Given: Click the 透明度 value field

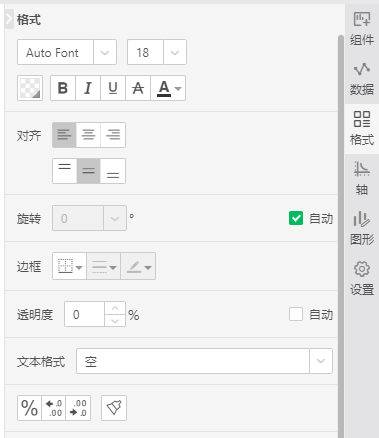Looking at the screenshot, I should coord(85,314).
